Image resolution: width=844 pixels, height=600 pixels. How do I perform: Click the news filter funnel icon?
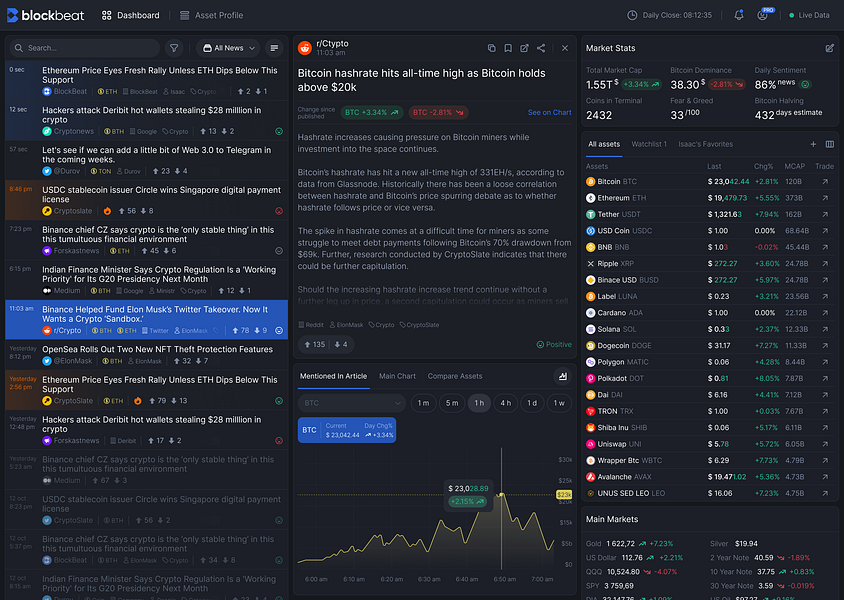tap(174, 48)
